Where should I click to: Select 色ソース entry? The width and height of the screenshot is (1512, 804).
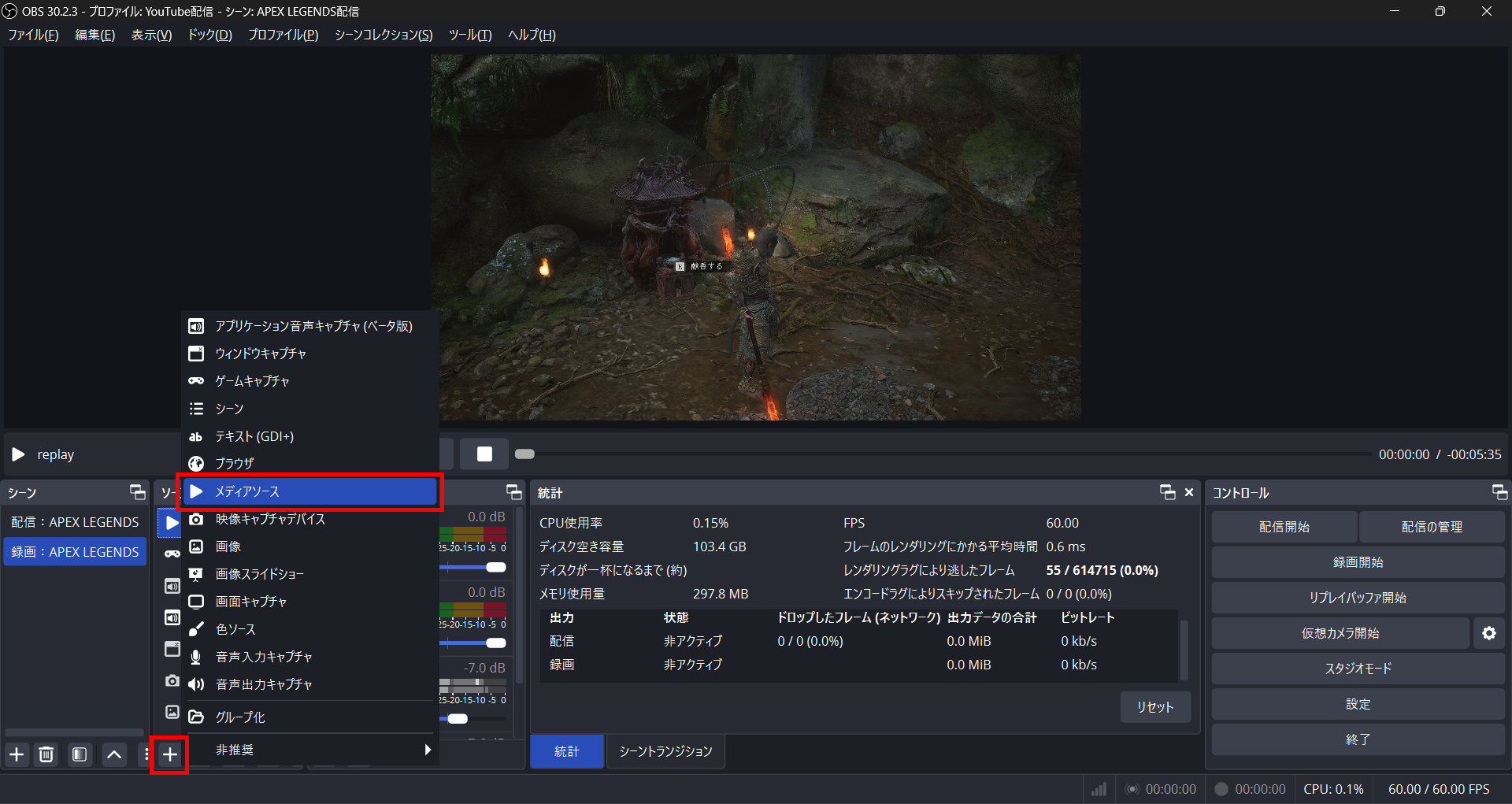click(x=310, y=629)
